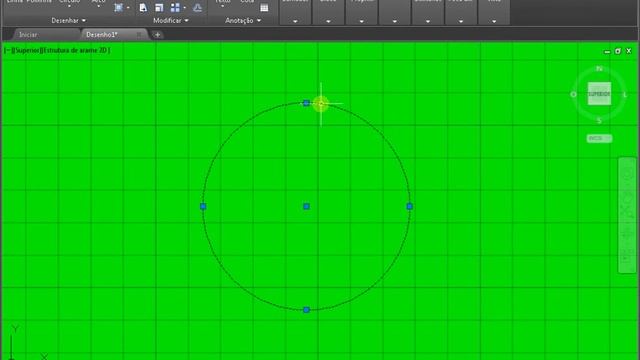Open the WCS dropdown below the ViewCube

pos(599,138)
